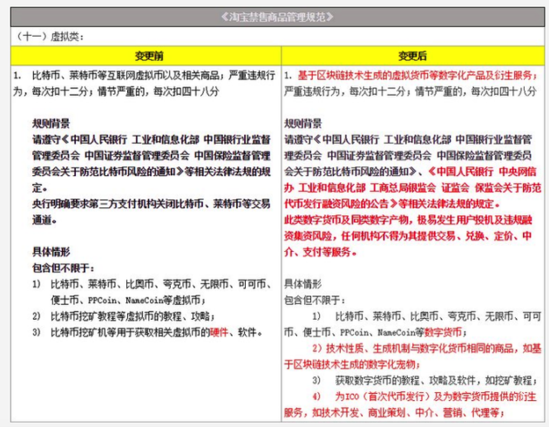
Task: Click the 淘宝禁售商品管理规范 title header
Action: pyautogui.click(x=277, y=17)
